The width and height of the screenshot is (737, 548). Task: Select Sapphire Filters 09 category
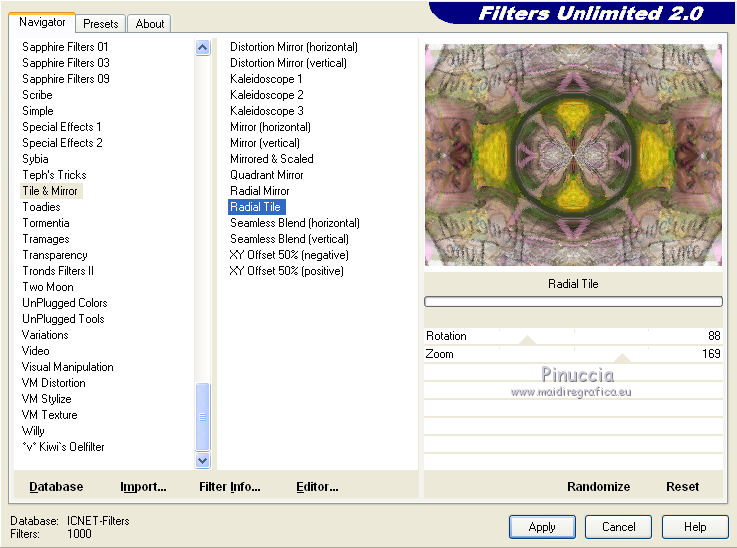click(65, 79)
